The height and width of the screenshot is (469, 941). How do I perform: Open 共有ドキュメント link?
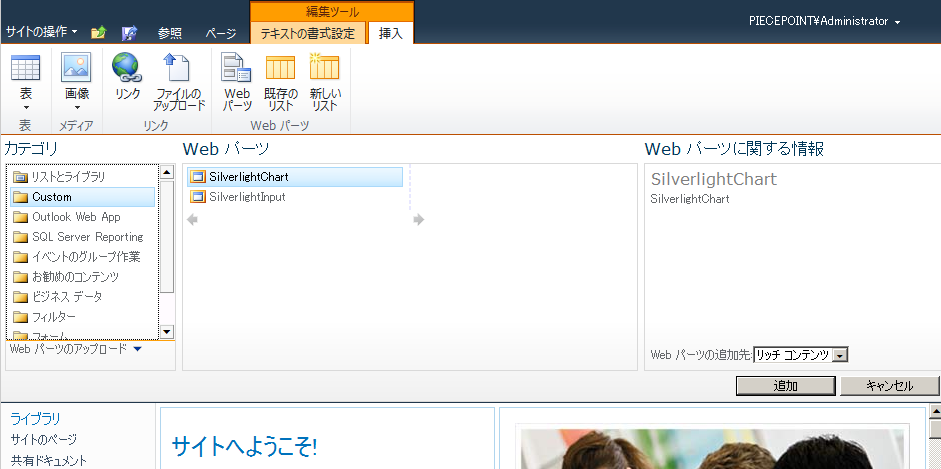[x=49, y=461]
